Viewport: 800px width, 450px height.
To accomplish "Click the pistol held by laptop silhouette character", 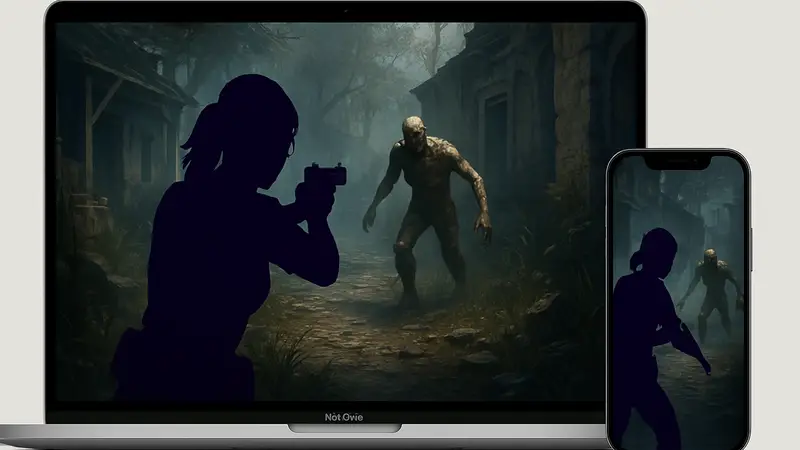I will pyautogui.click(x=325, y=177).
